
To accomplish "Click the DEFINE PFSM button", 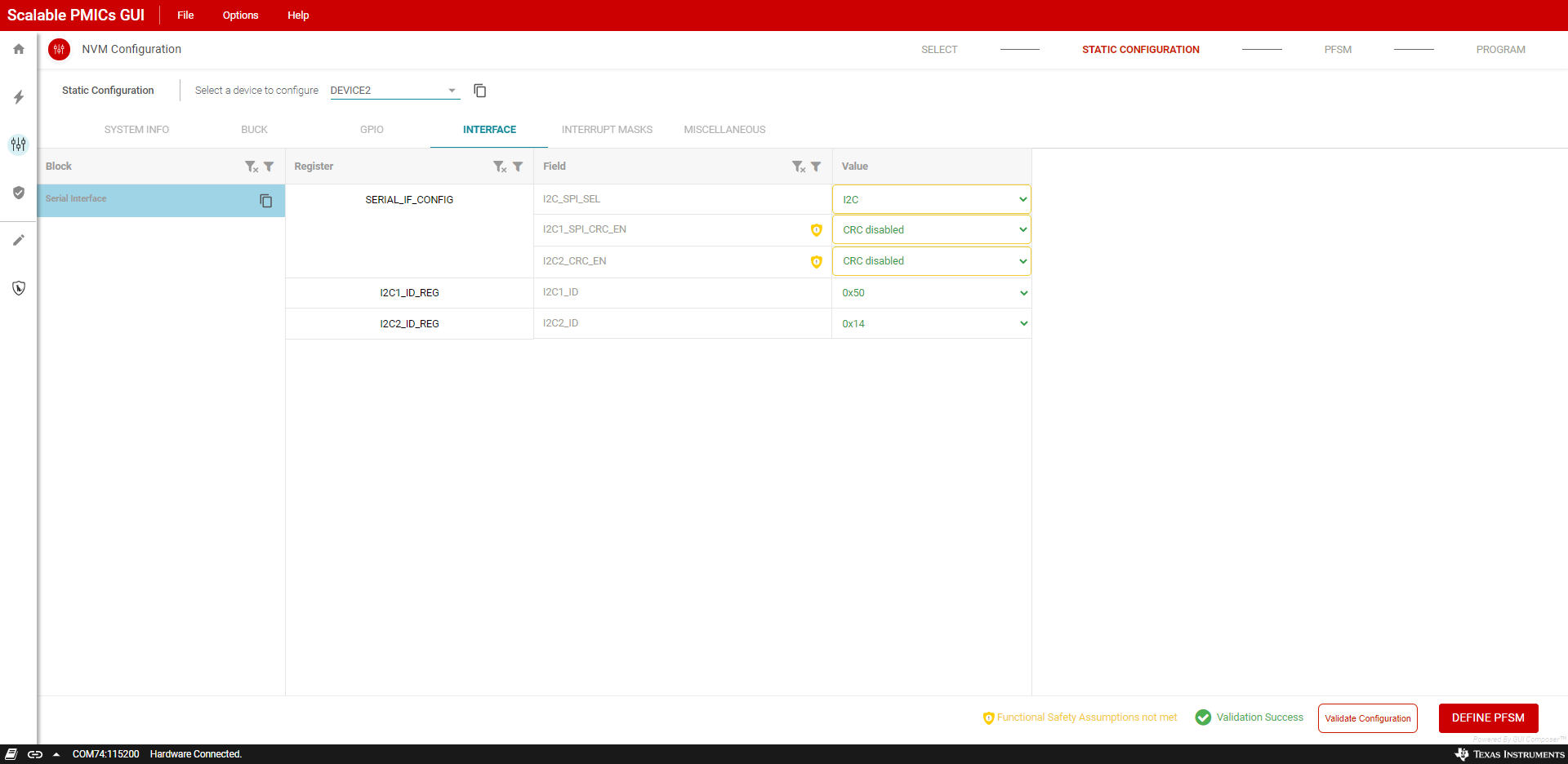I will (x=1487, y=718).
